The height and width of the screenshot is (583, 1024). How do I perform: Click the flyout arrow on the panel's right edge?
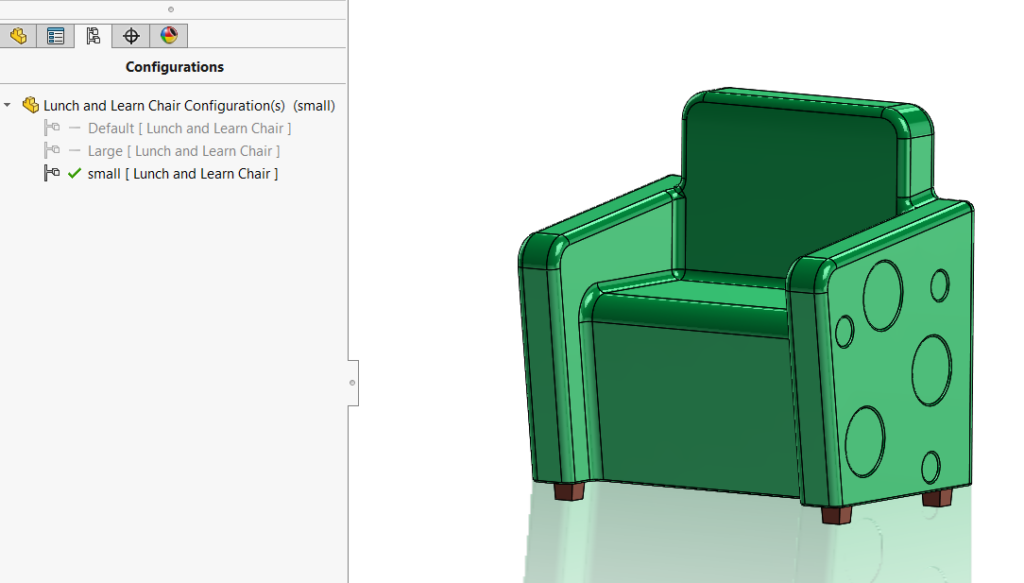[352, 380]
